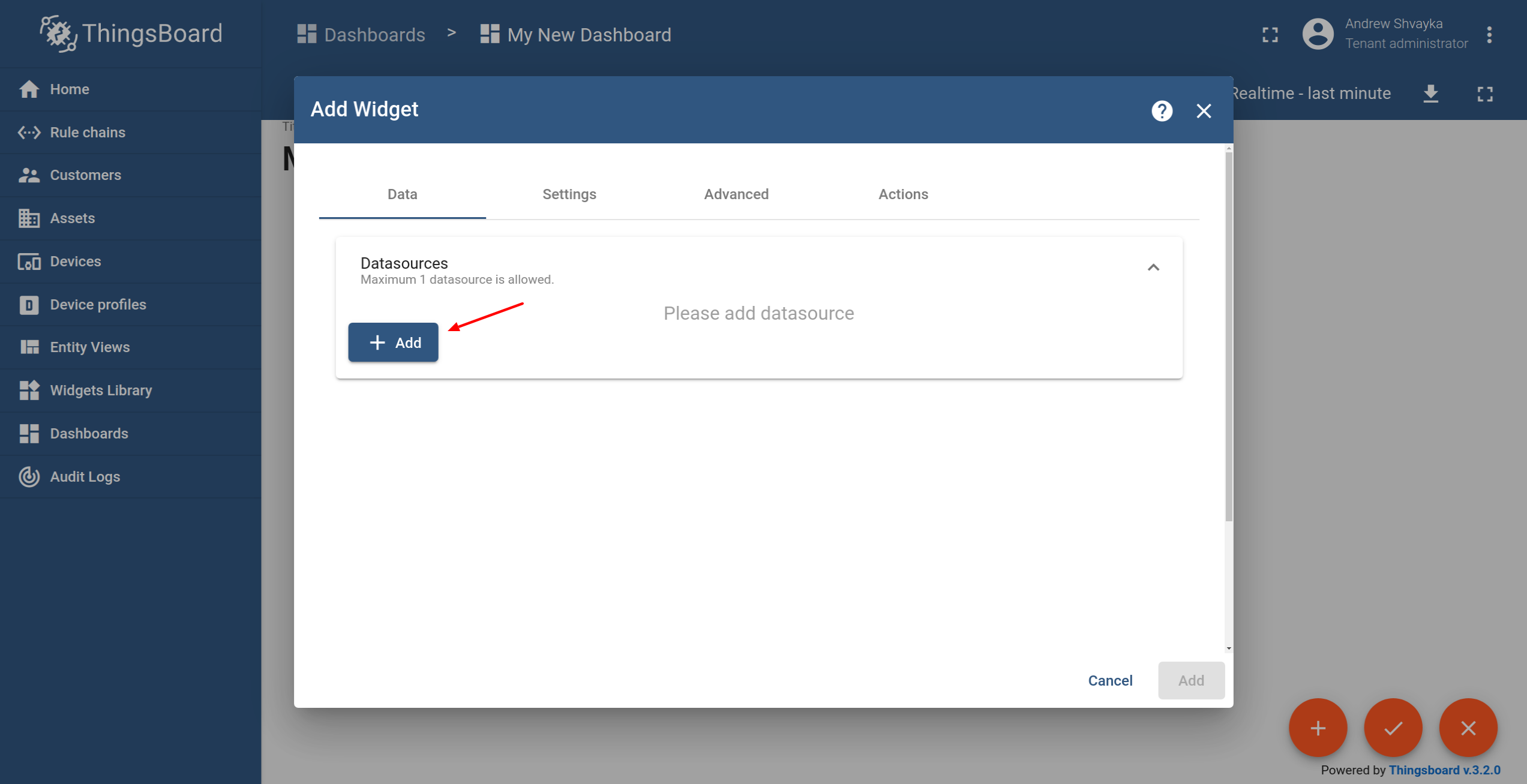This screenshot has height=784, width=1527.
Task: Click the Entity Views sidebar icon
Action: (29, 347)
